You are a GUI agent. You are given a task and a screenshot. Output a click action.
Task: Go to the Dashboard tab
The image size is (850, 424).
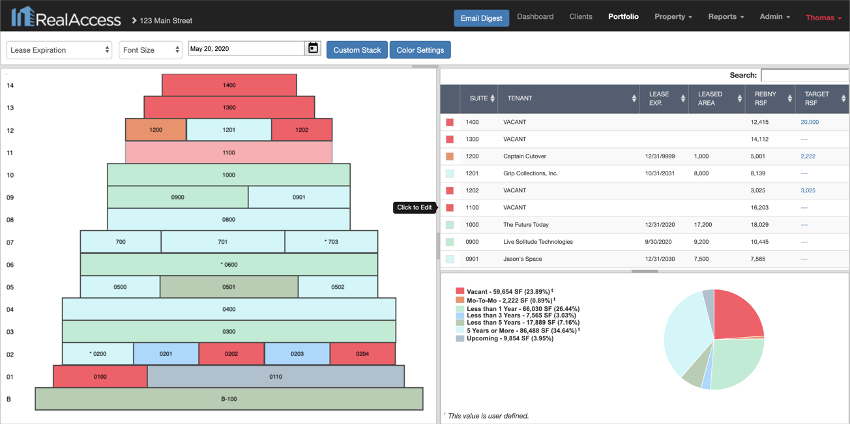(535, 17)
